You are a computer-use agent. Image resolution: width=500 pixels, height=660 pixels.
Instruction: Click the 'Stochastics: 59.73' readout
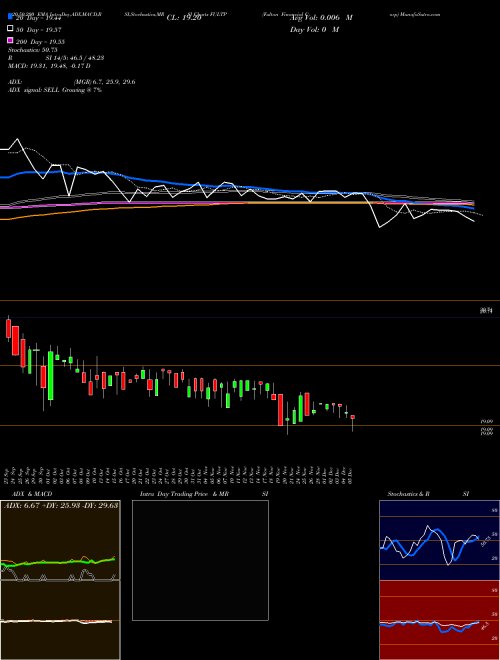click(x=34, y=50)
